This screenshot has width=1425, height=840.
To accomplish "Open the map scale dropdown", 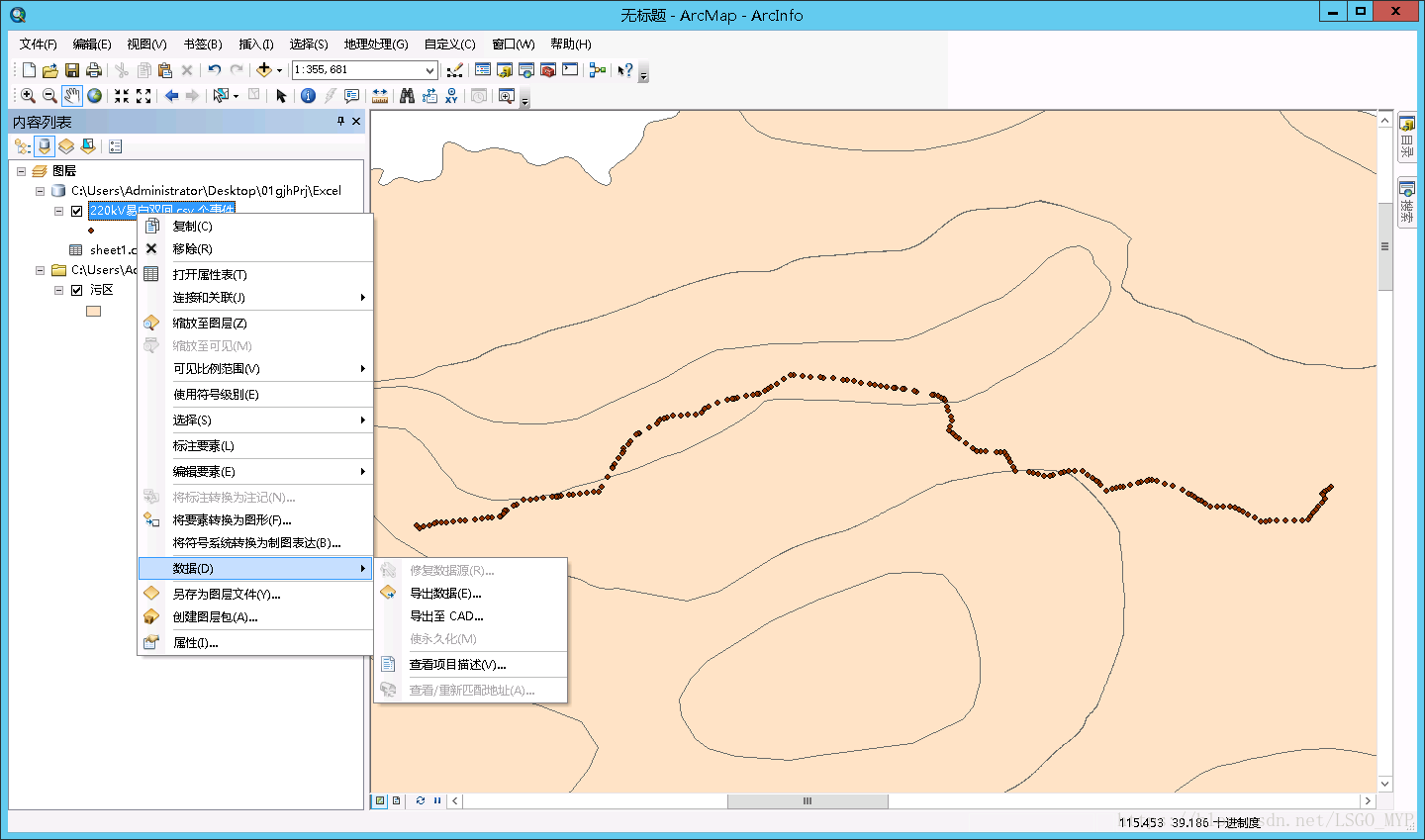I will [x=429, y=70].
